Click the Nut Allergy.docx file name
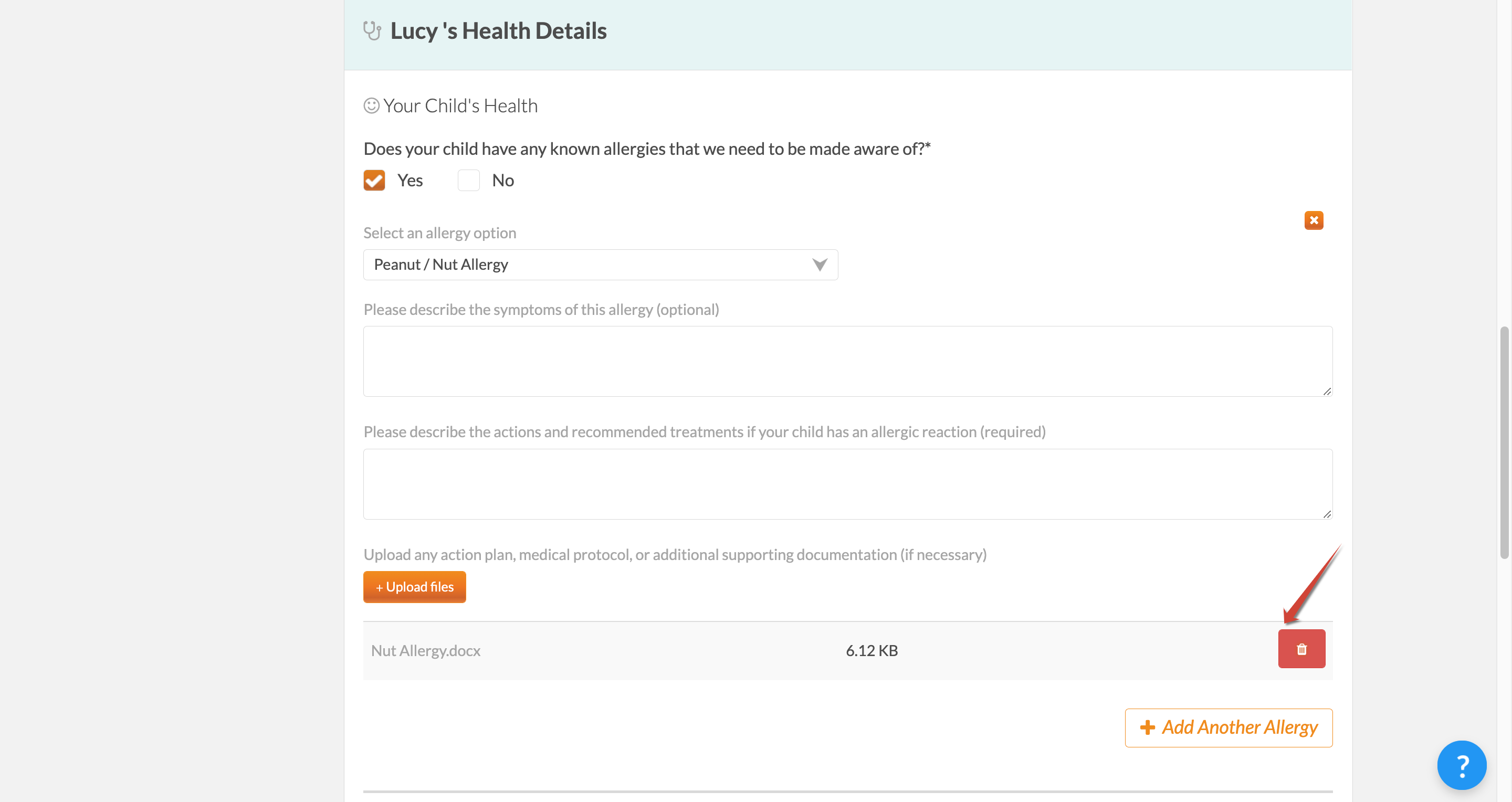The image size is (1512, 802). [426, 651]
